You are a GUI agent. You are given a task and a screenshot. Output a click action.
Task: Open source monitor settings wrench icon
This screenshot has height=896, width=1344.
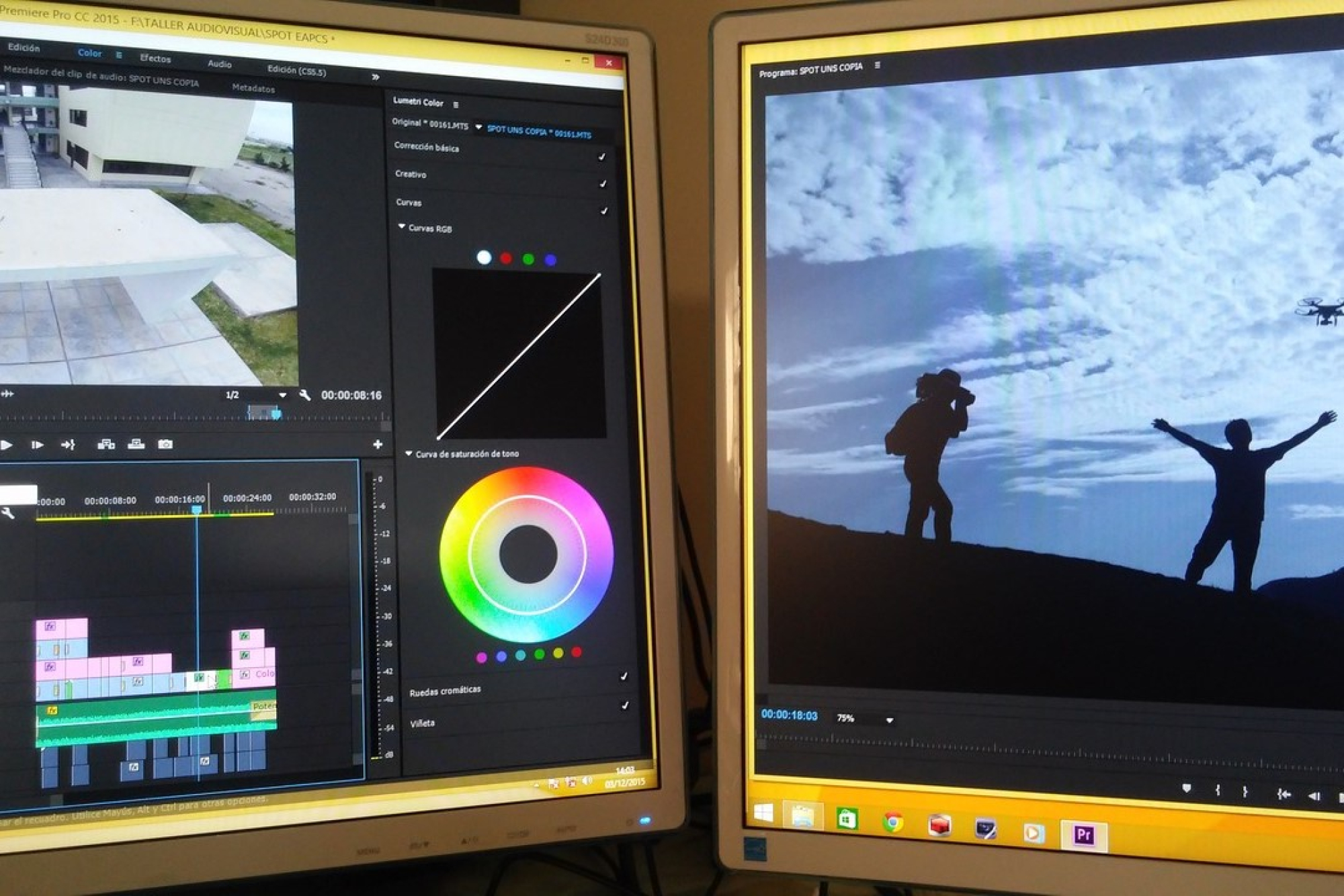coord(305,395)
